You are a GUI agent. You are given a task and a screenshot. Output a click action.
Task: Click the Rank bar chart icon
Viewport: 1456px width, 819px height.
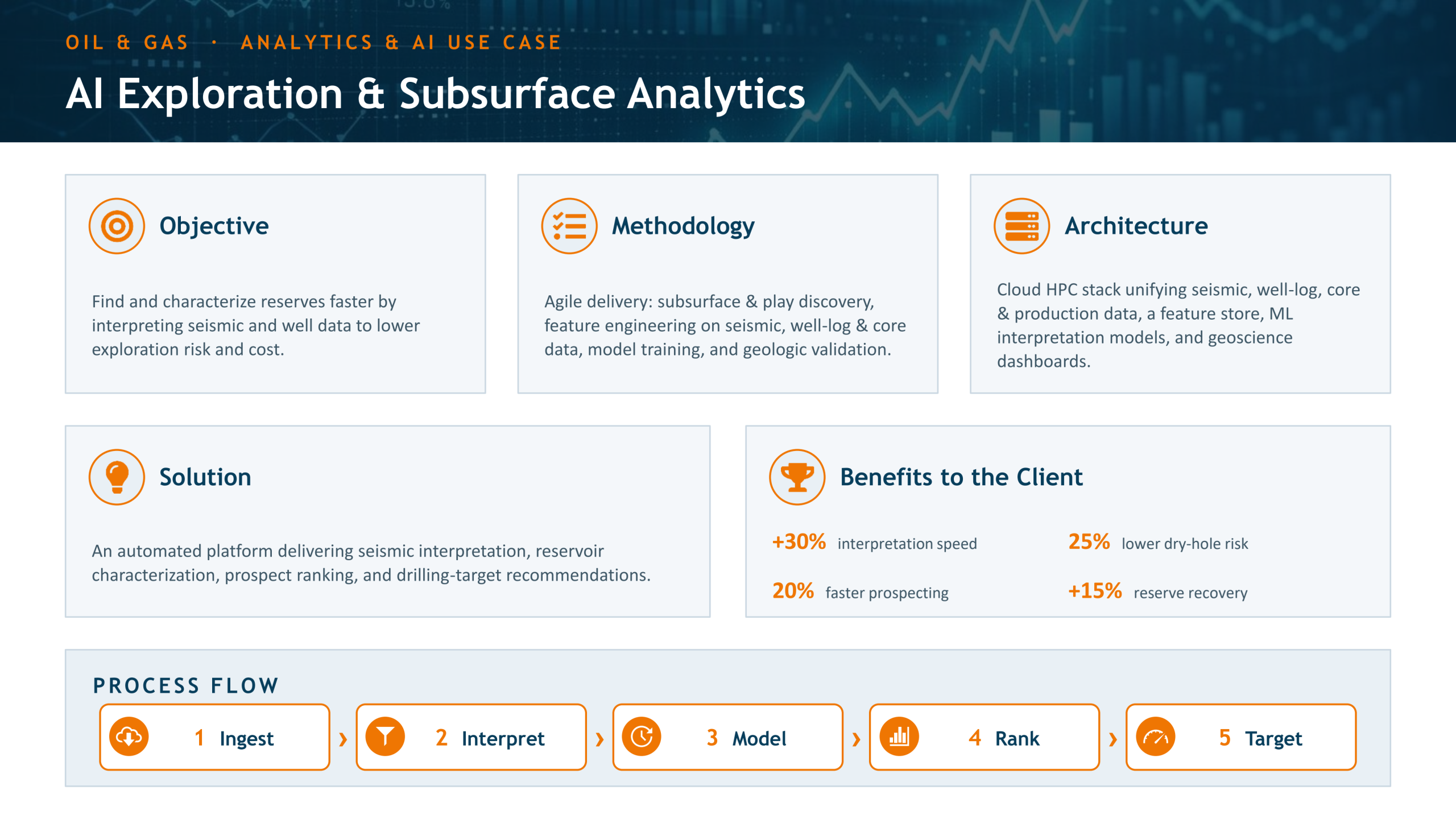pyautogui.click(x=899, y=737)
